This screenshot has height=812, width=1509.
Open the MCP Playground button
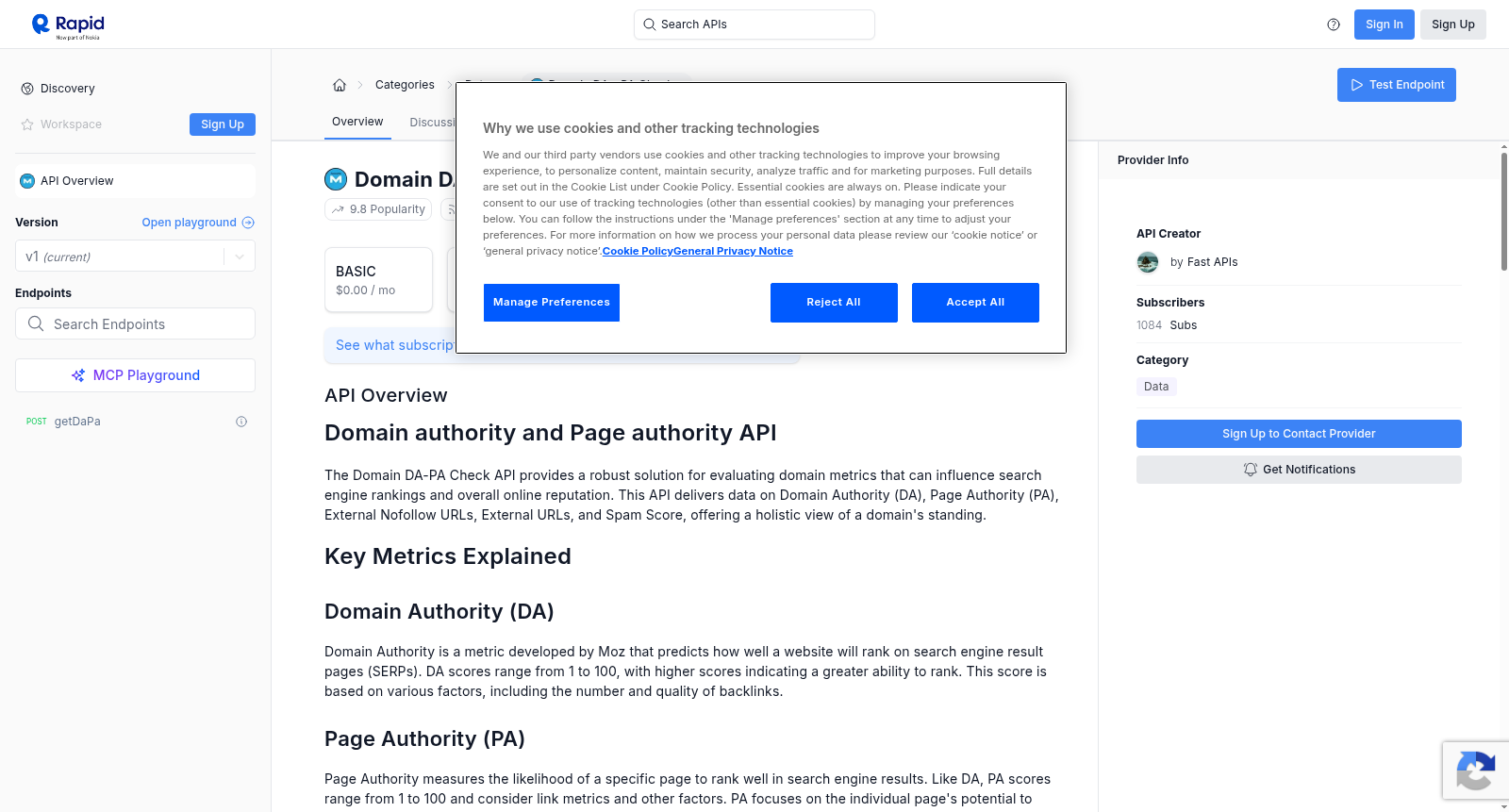(135, 375)
